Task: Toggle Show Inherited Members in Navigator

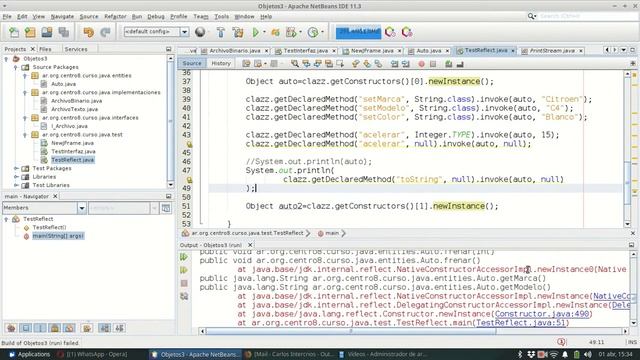Action: pyautogui.click(x=11, y=328)
